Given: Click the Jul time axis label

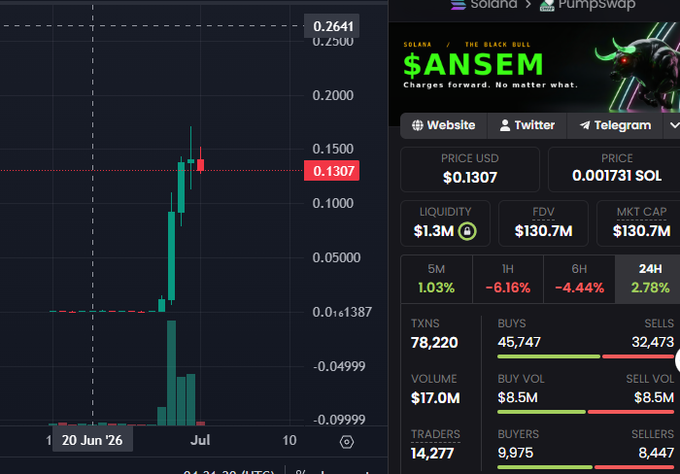Looking at the screenshot, I should (x=200, y=440).
